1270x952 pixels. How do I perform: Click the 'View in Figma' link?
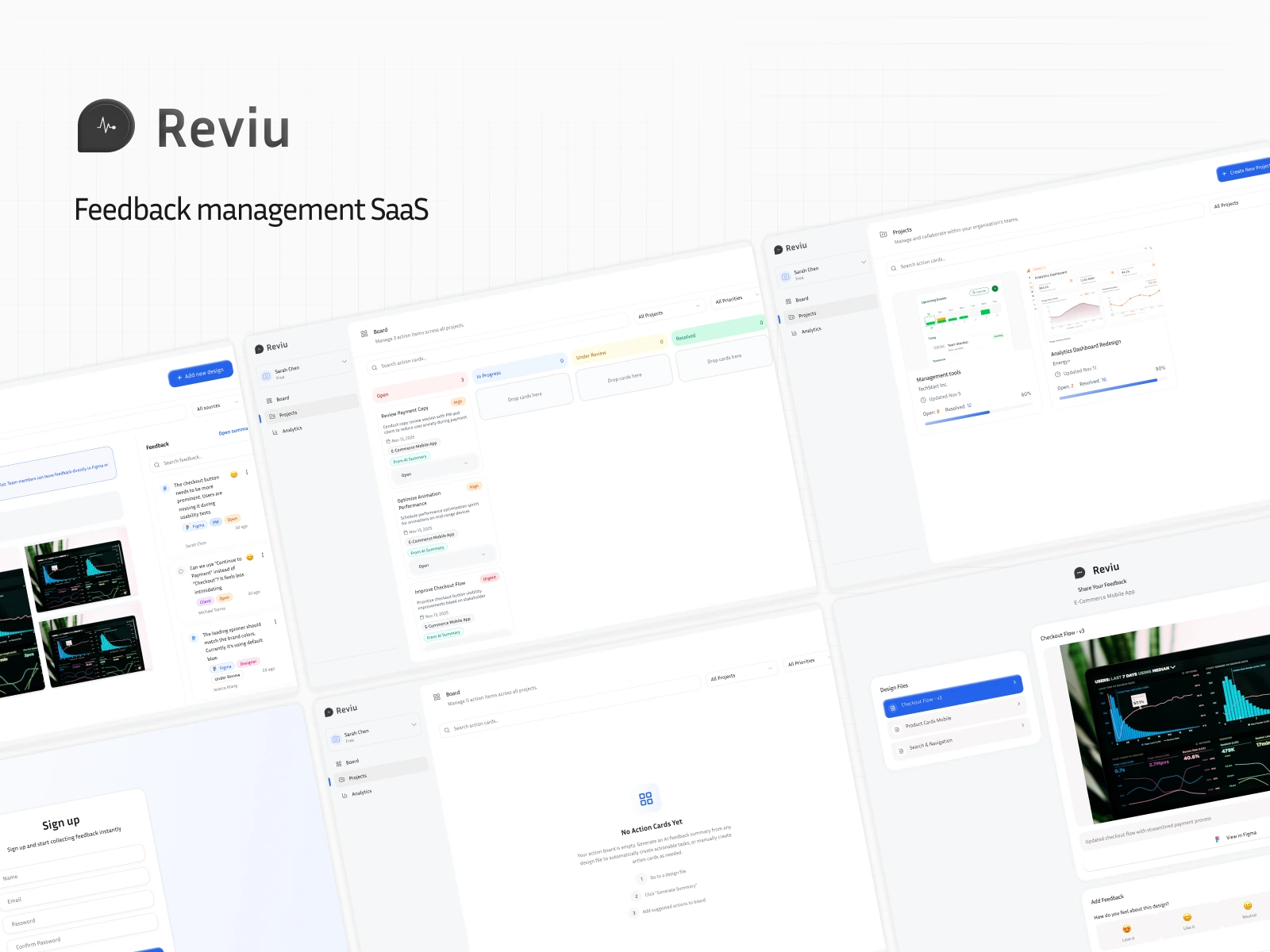coord(1241,835)
